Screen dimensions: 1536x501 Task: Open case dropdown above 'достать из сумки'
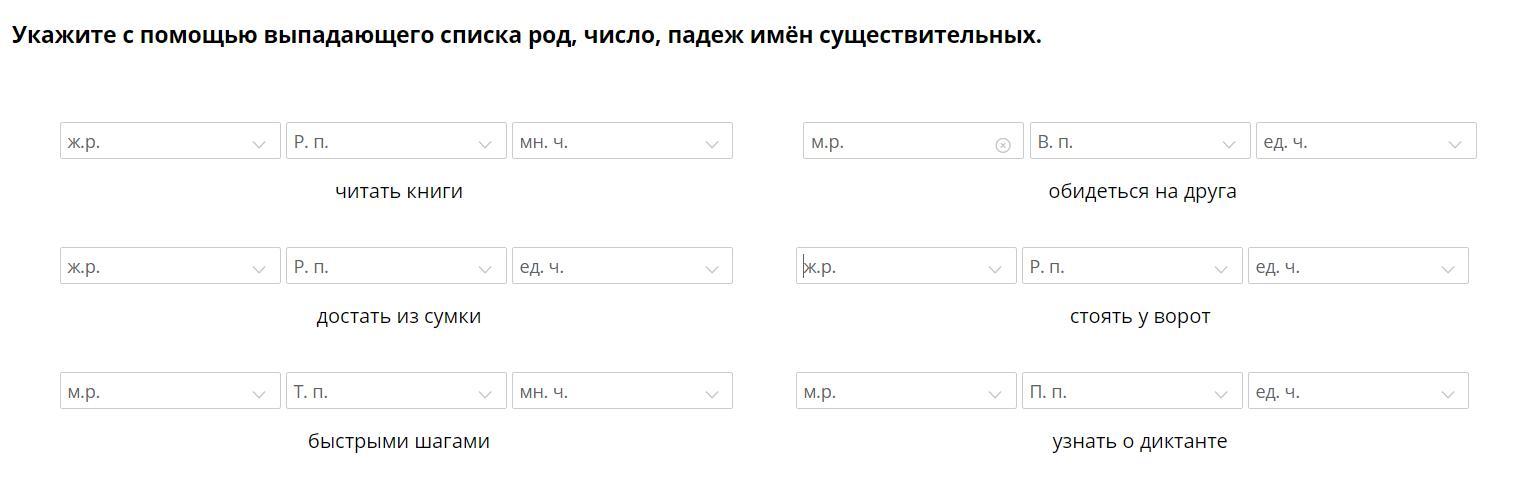[396, 266]
